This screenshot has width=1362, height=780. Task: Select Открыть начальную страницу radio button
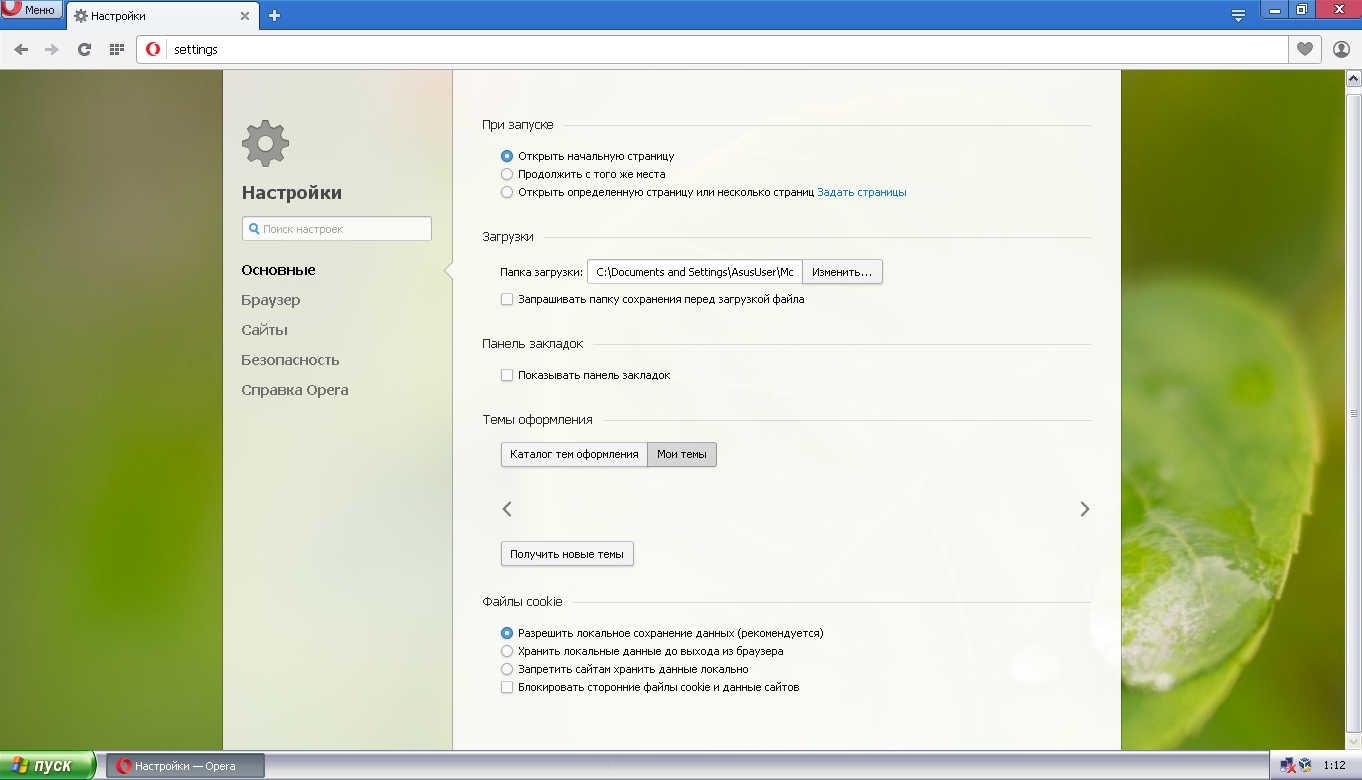(x=507, y=156)
